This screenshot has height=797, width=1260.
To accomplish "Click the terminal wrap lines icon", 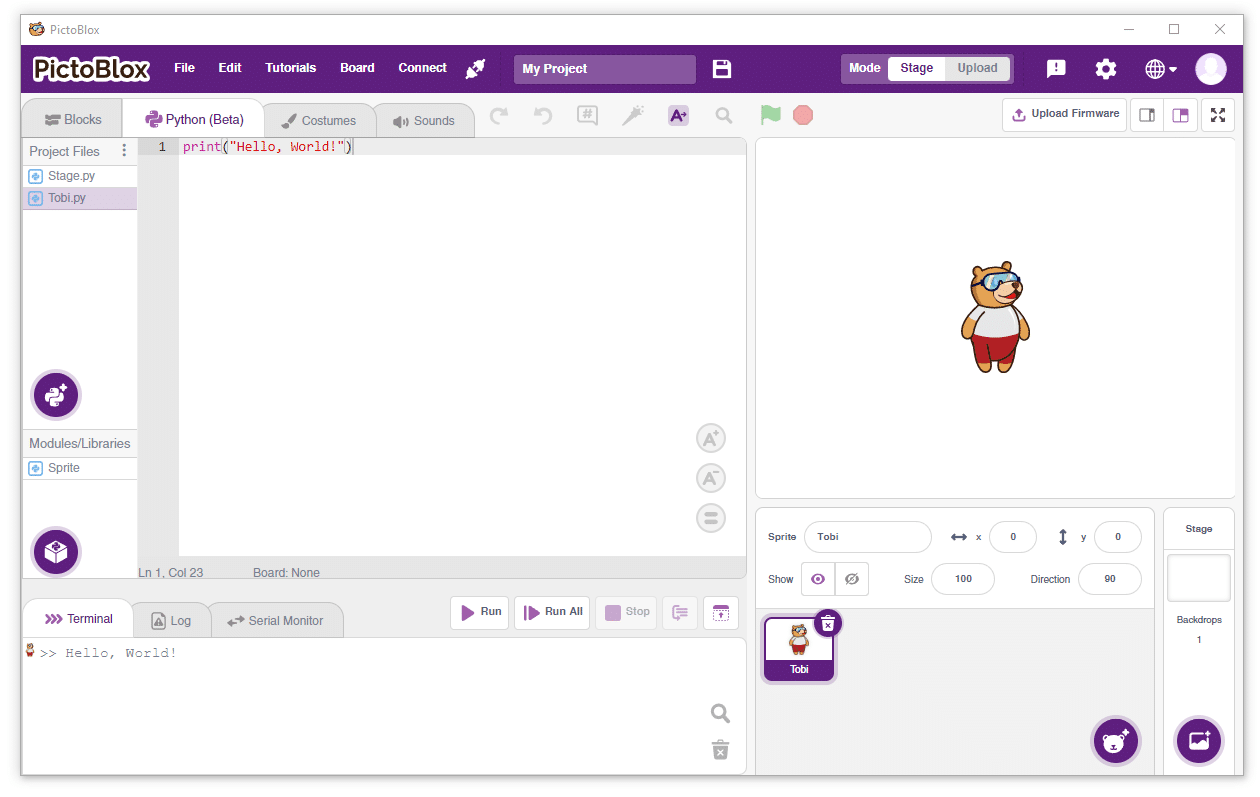I will 680,612.
